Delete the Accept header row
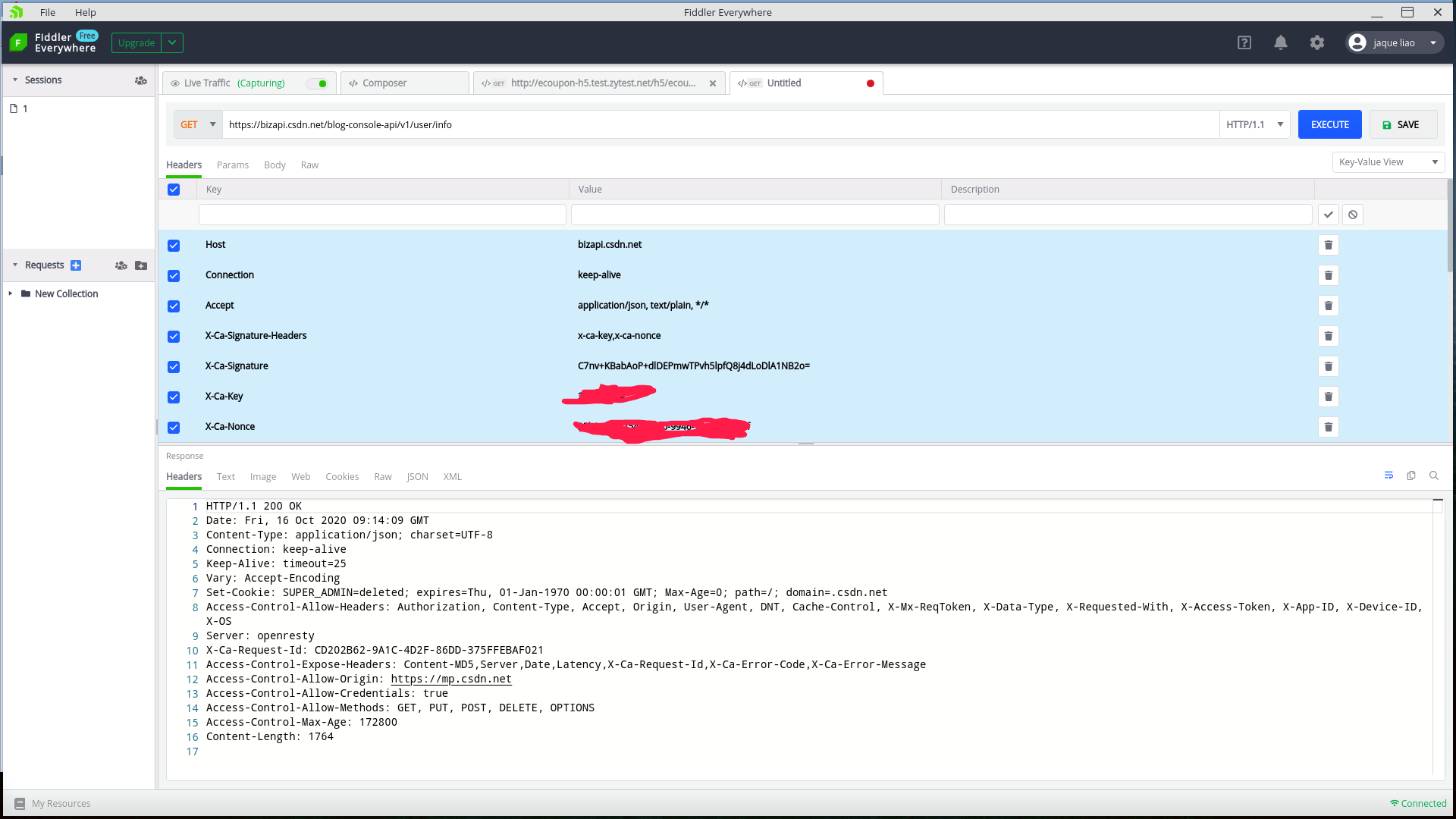Viewport: 1456px width, 819px height. click(1329, 306)
